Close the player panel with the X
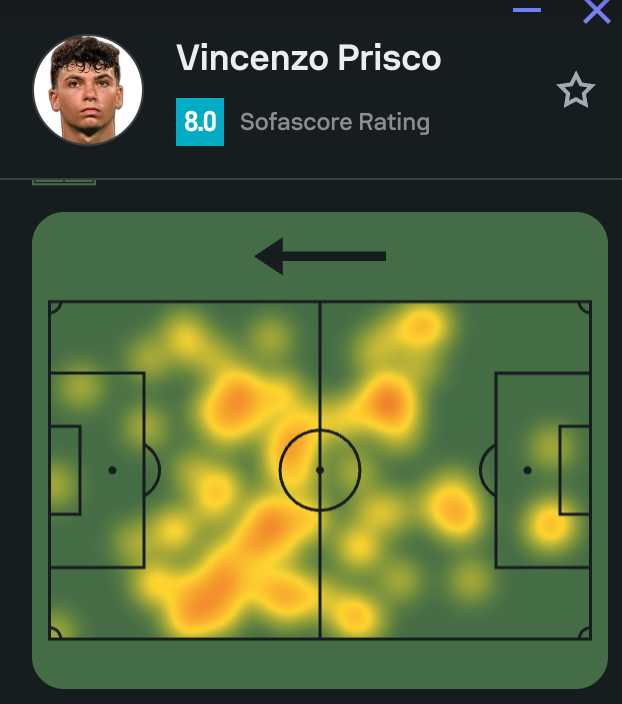The image size is (622, 704). (597, 11)
